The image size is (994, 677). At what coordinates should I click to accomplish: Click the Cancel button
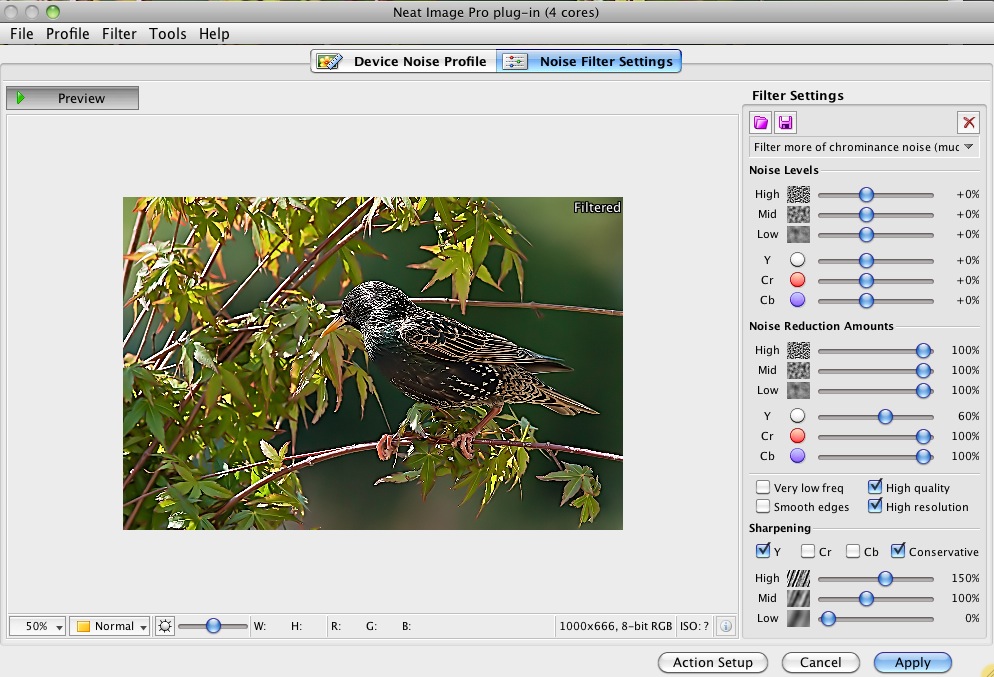pos(820,662)
